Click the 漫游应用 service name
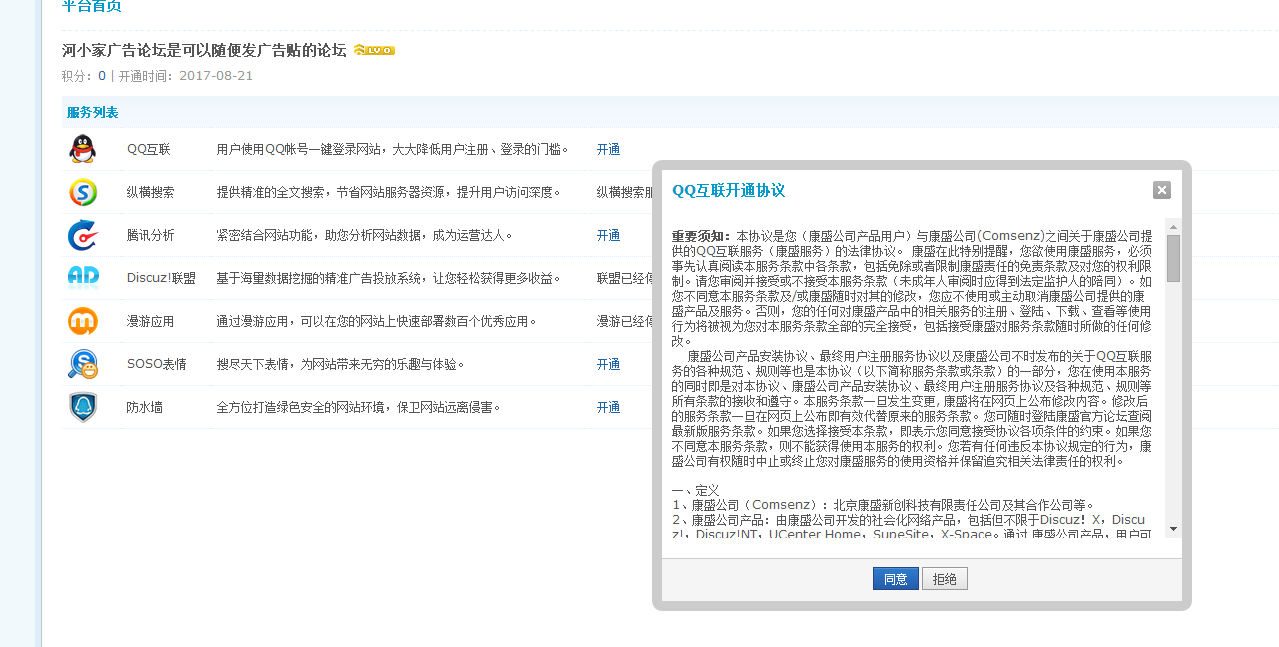The width and height of the screenshot is (1279, 647). click(x=151, y=322)
